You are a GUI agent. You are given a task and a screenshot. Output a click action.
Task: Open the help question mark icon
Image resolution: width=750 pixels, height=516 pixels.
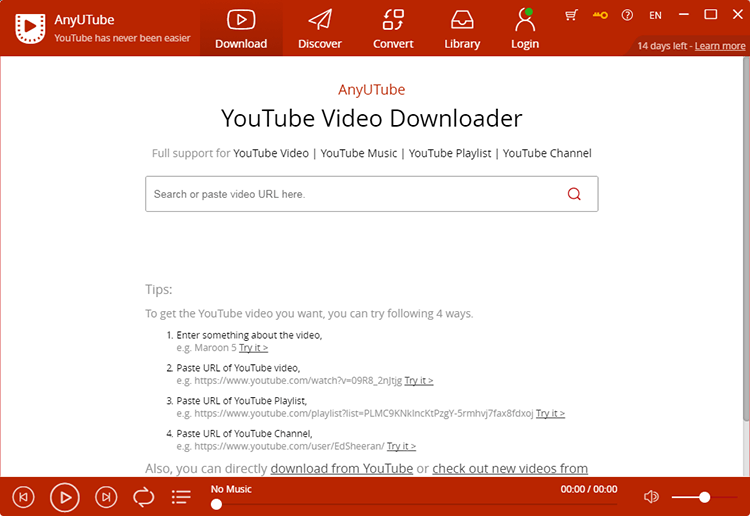(x=627, y=15)
